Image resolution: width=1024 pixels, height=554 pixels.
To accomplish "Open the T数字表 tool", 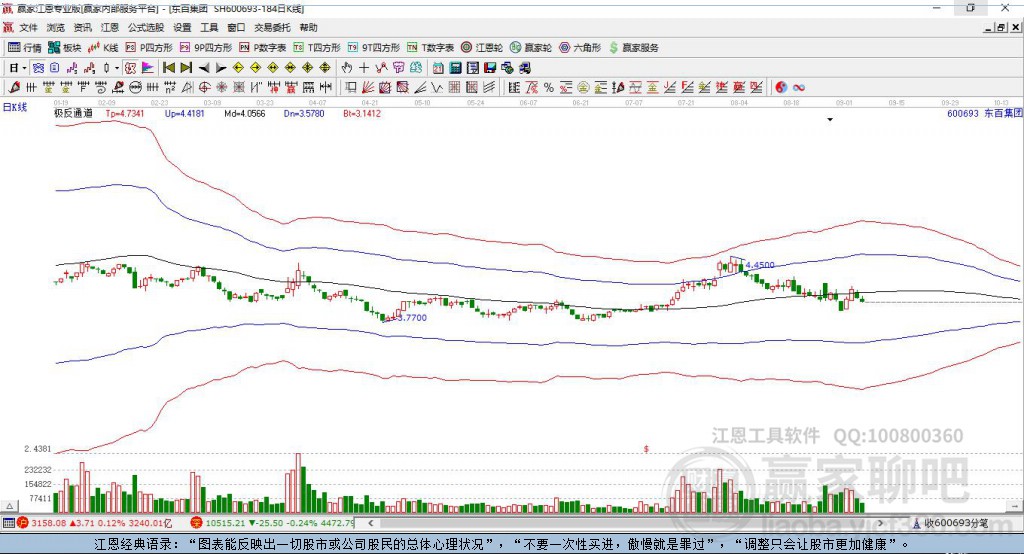I will [430, 48].
